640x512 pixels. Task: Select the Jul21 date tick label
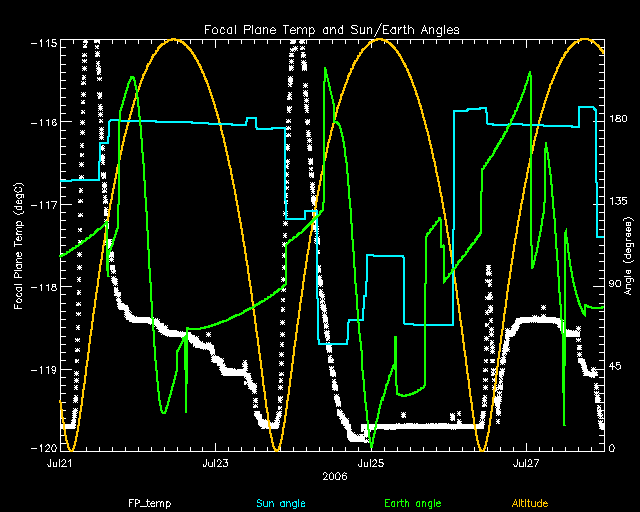point(60,464)
